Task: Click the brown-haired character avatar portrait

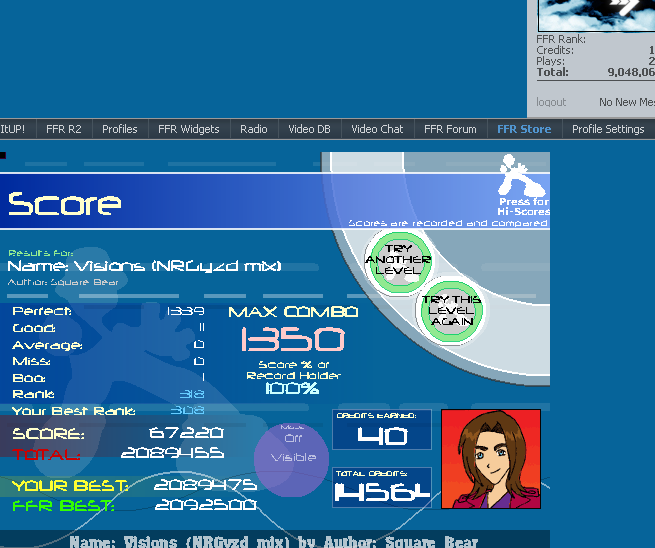Action: 490,458
